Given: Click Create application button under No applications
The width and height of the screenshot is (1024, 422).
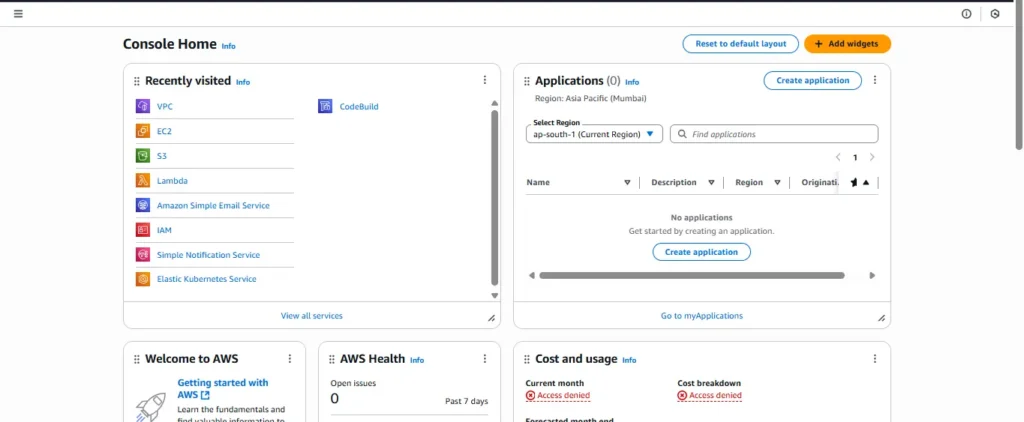Looking at the screenshot, I should (701, 252).
